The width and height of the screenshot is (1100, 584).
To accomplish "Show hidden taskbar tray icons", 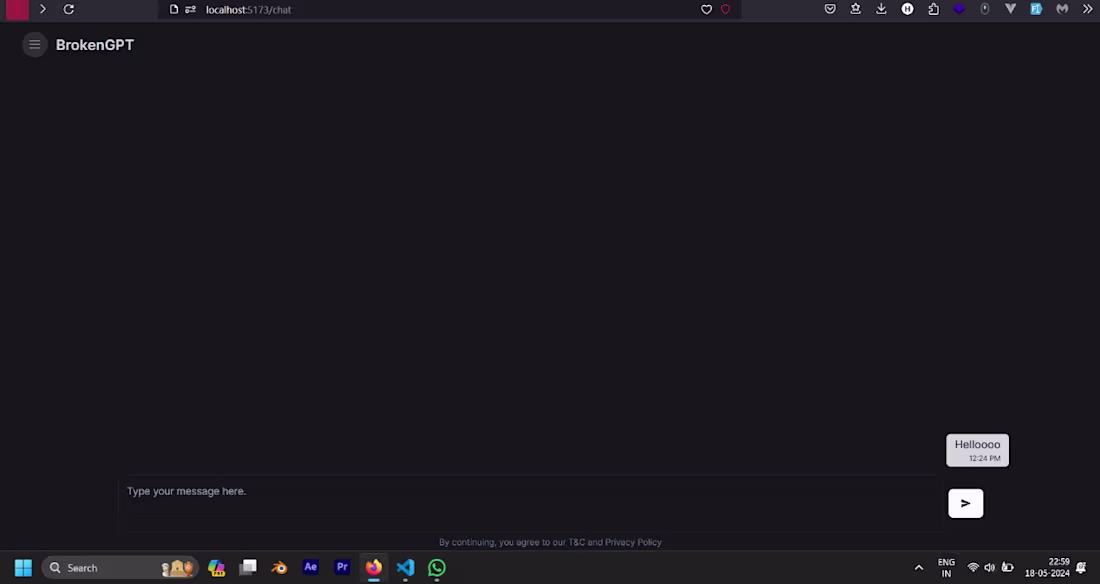I will 918,567.
